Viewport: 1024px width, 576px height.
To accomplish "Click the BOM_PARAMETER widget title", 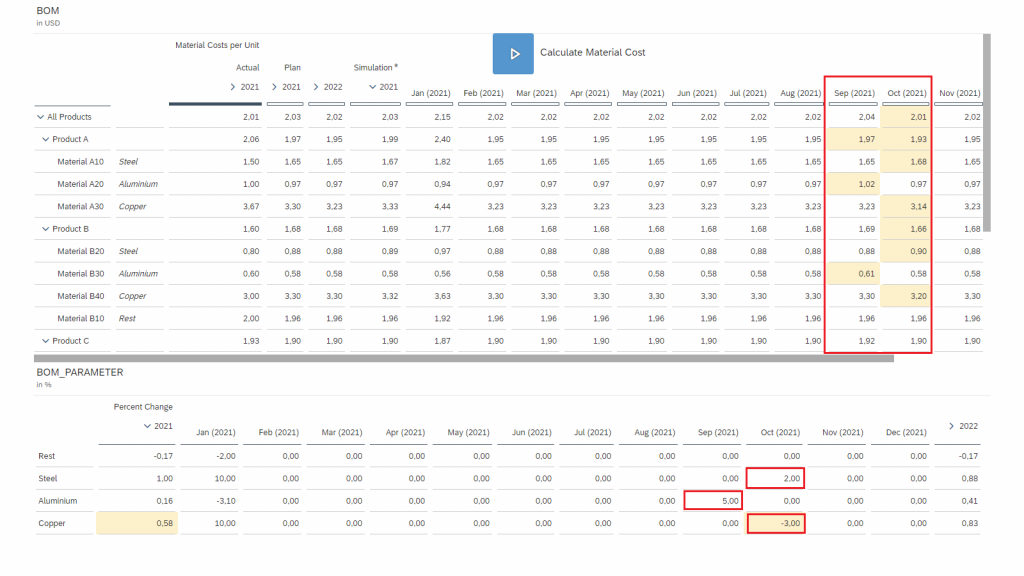I will pyautogui.click(x=80, y=372).
